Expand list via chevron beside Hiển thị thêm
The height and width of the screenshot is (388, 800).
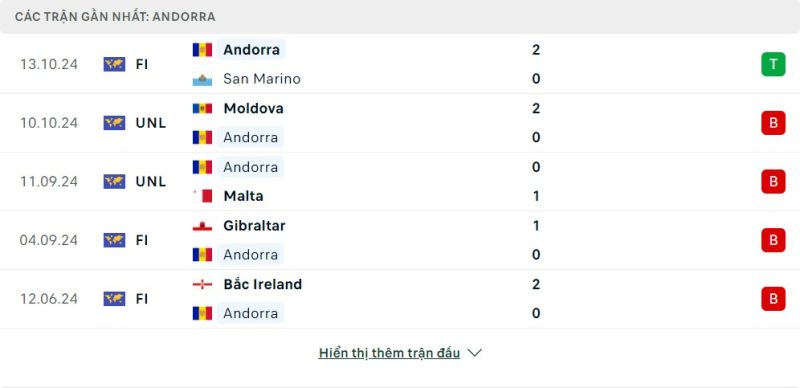(474, 353)
